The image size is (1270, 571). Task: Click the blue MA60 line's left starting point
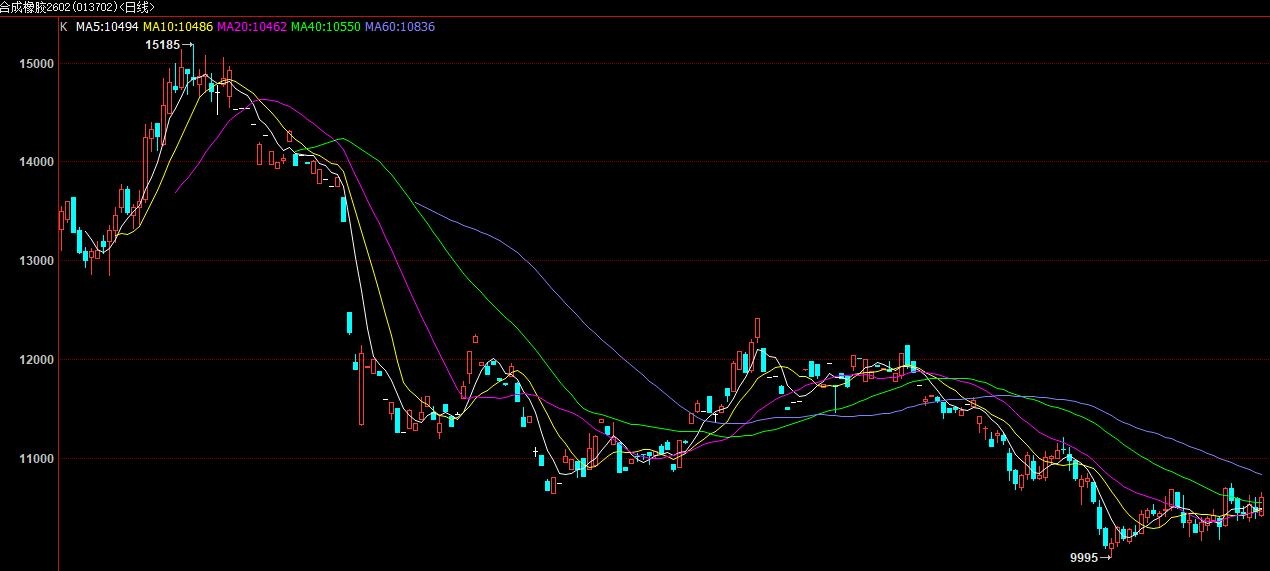point(415,202)
